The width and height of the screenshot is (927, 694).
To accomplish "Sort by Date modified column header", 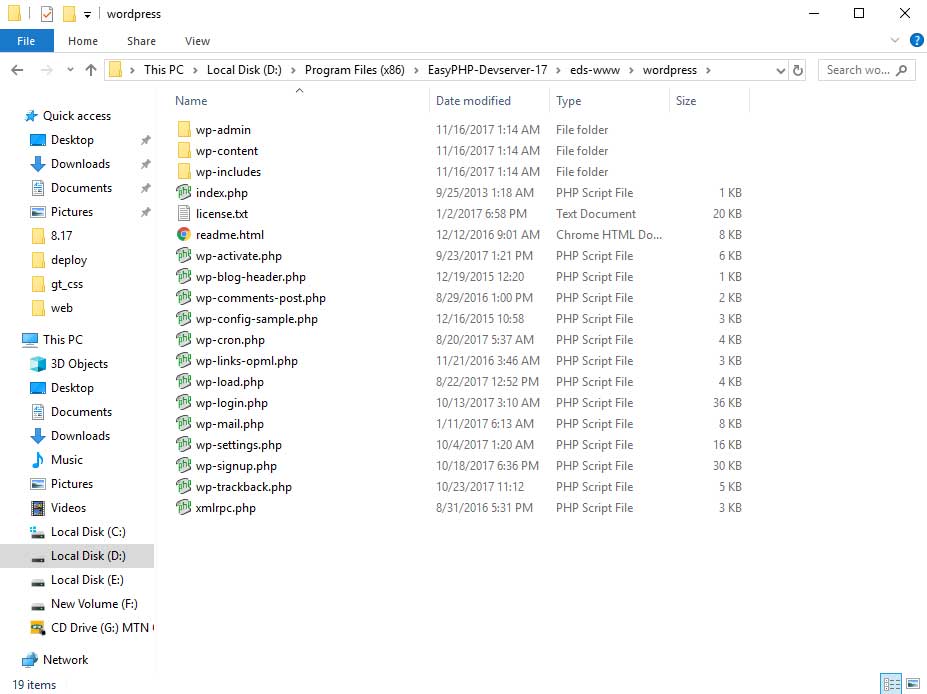I will [x=489, y=100].
